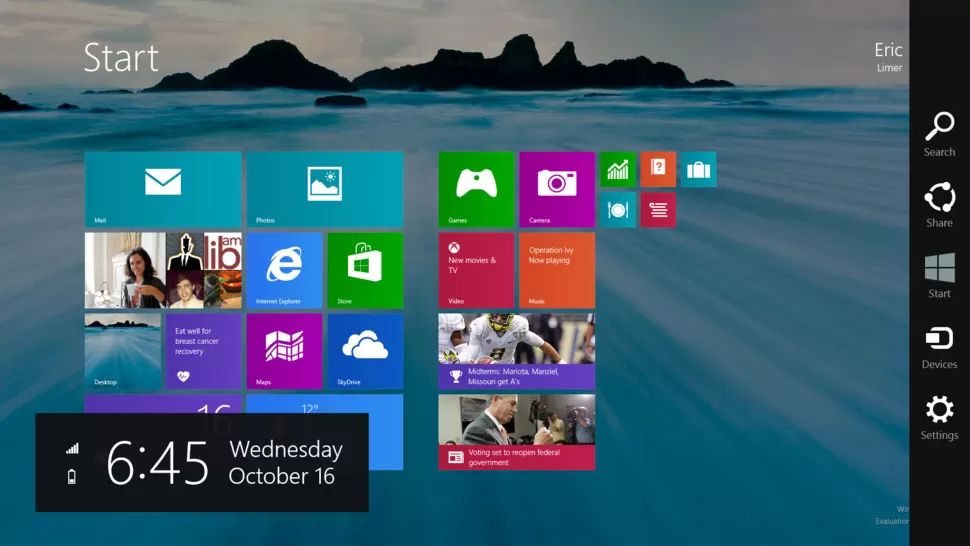The height and width of the screenshot is (546, 970).
Task: Select the Devices charm
Action: (939, 347)
